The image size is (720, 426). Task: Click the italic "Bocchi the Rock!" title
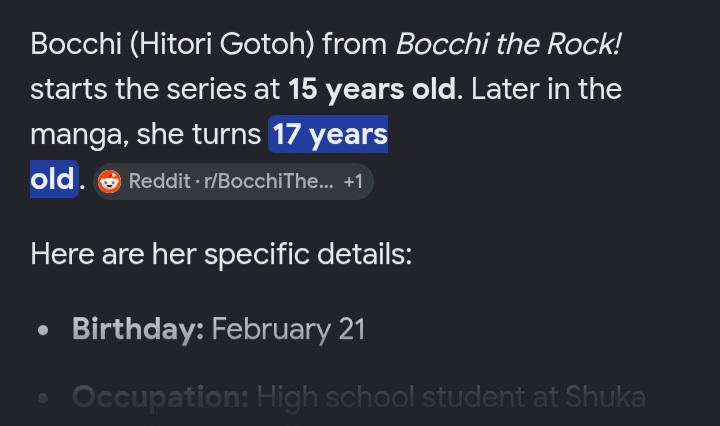[508, 44]
